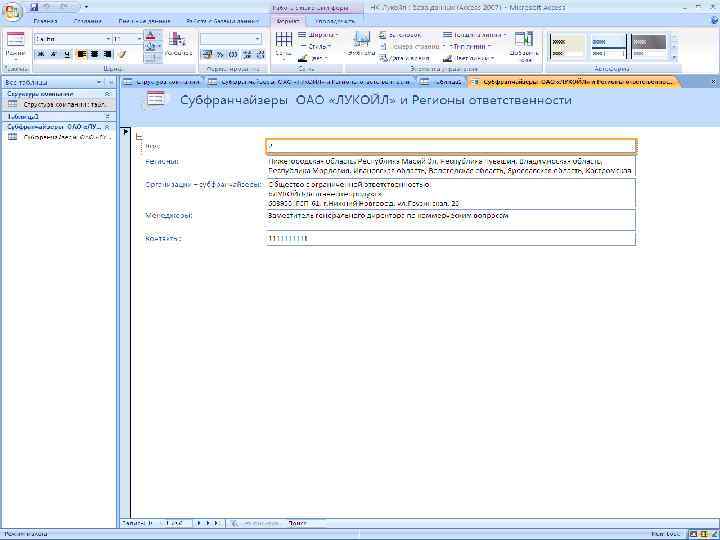Open the ribbon Help icon

[714, 21]
